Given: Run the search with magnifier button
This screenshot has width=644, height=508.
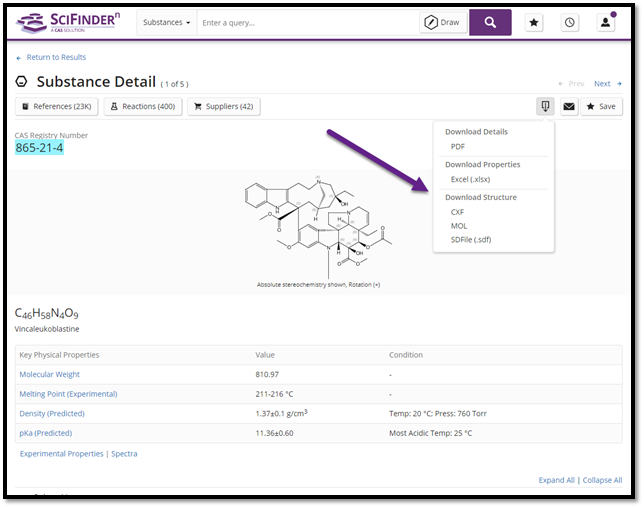Looking at the screenshot, I should click(490, 22).
